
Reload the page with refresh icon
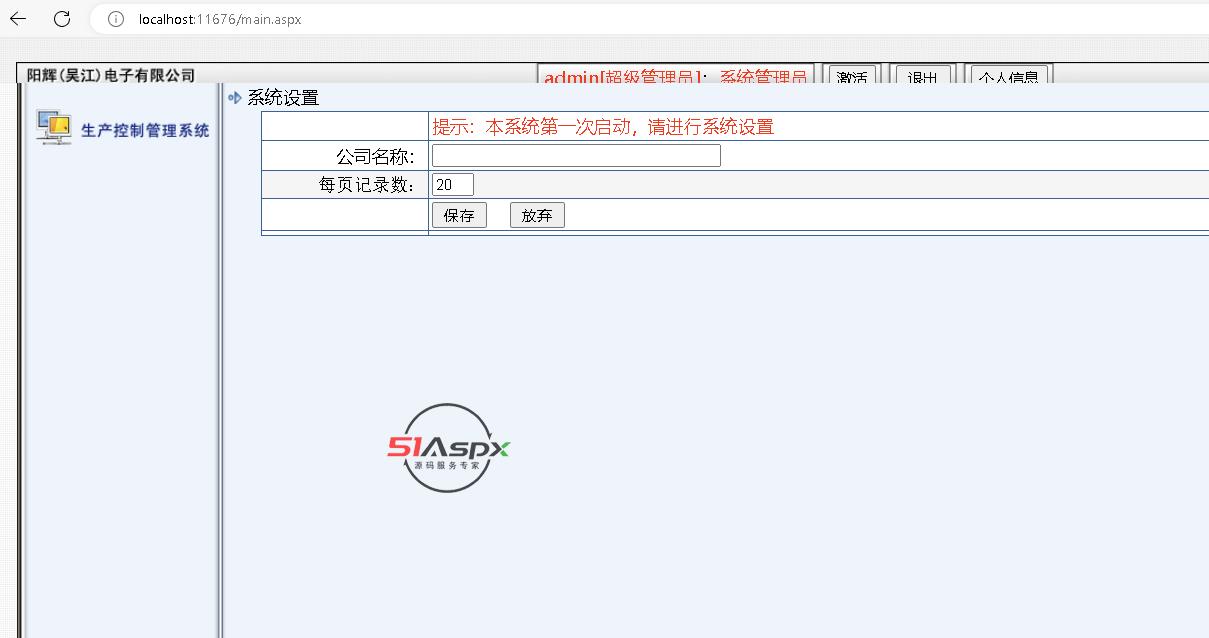62,19
